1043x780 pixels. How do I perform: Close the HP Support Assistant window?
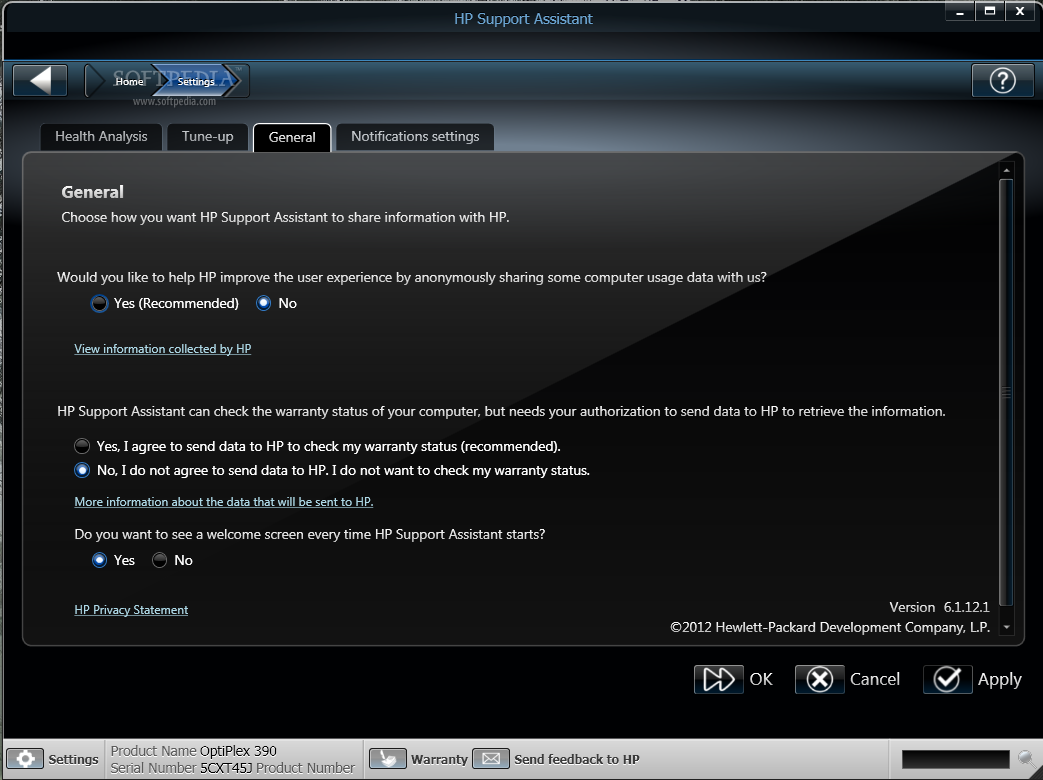pyautogui.click(x=1020, y=11)
